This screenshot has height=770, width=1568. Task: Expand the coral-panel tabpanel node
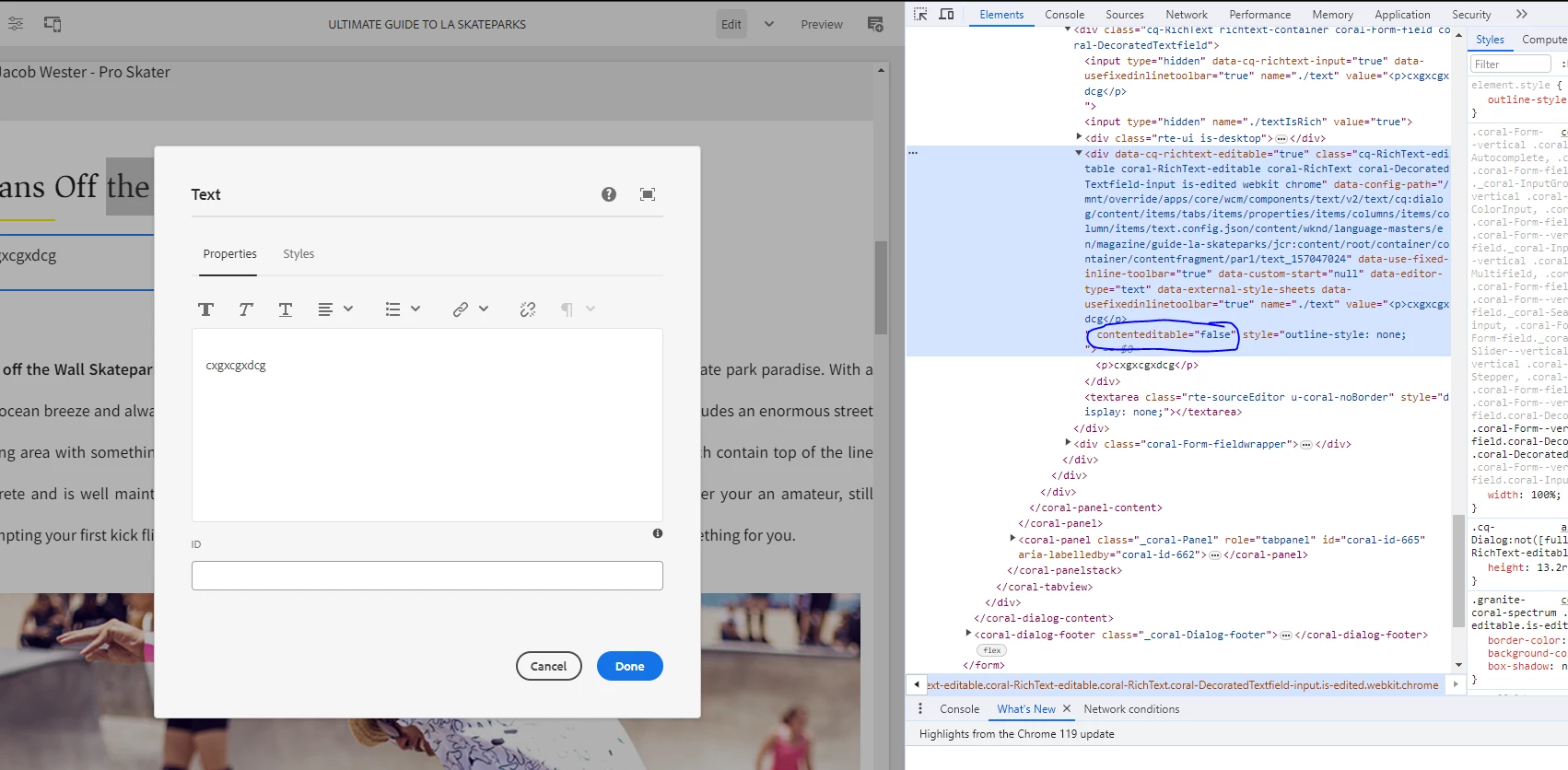1012,539
